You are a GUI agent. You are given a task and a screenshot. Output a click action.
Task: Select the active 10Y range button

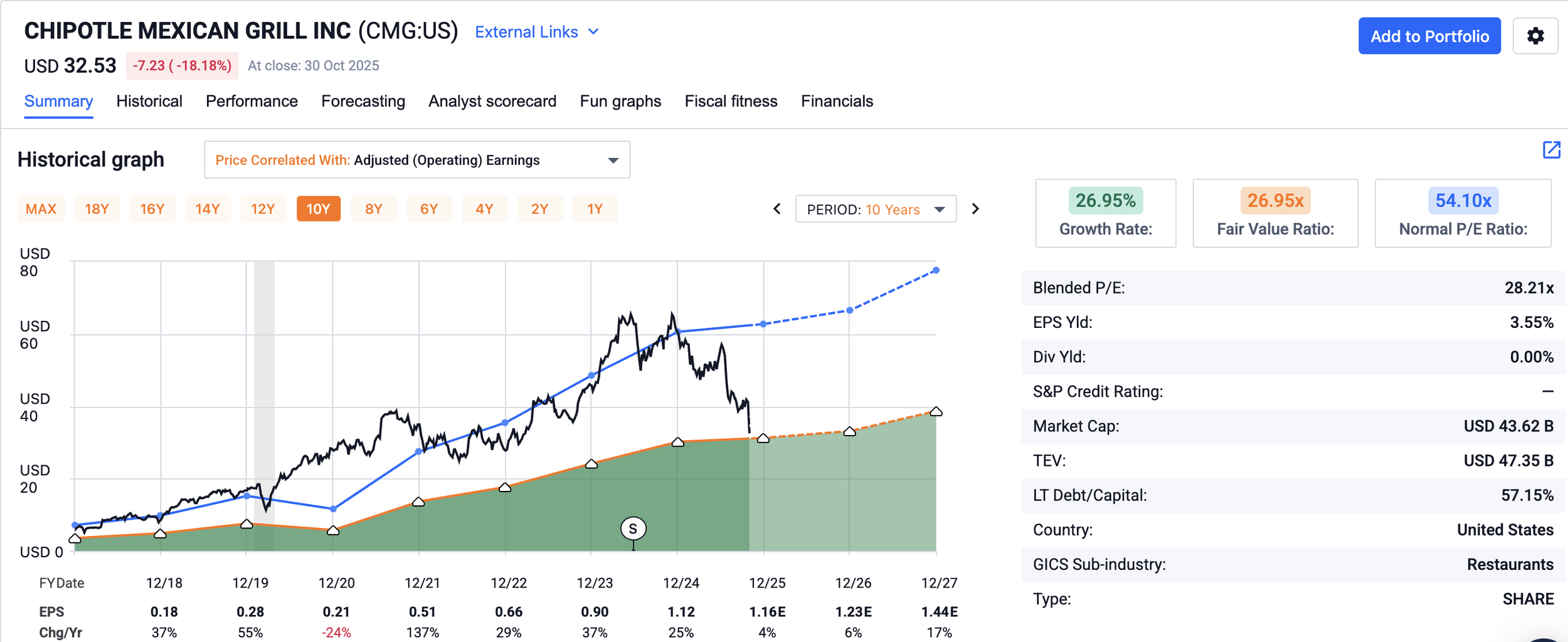pos(318,209)
